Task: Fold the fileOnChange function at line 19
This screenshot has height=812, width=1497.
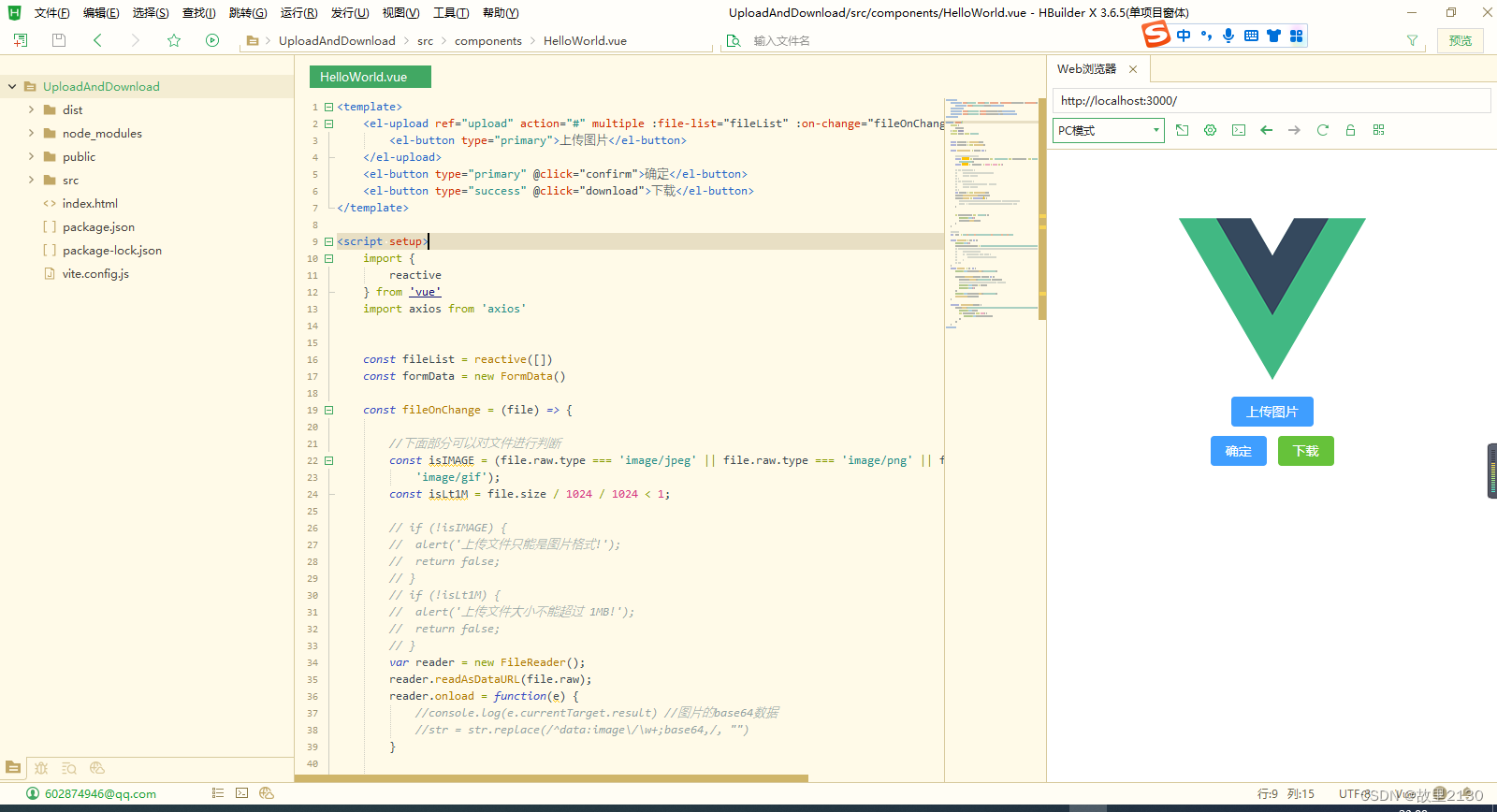Action: pyautogui.click(x=329, y=410)
